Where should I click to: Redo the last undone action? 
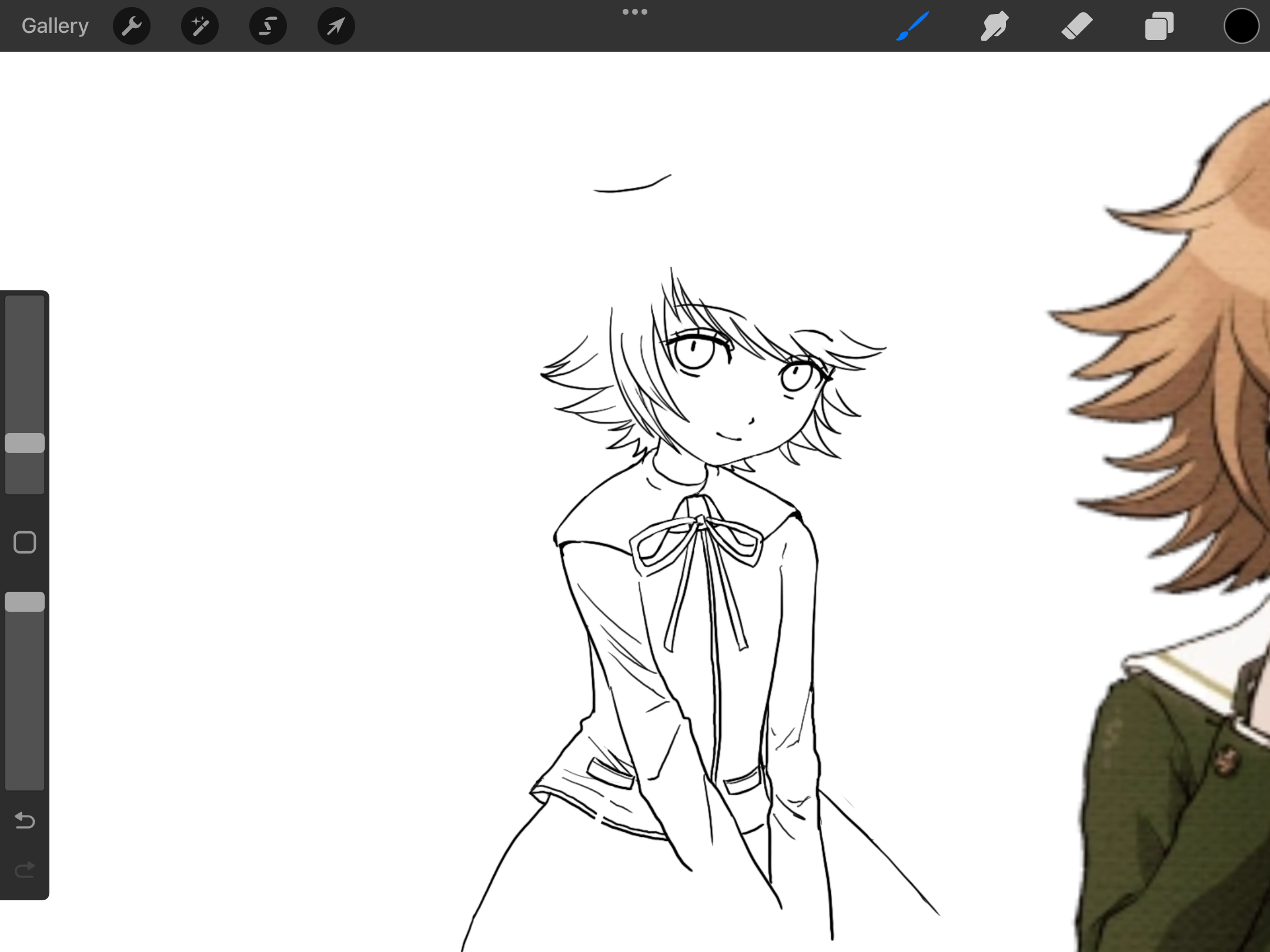point(25,869)
